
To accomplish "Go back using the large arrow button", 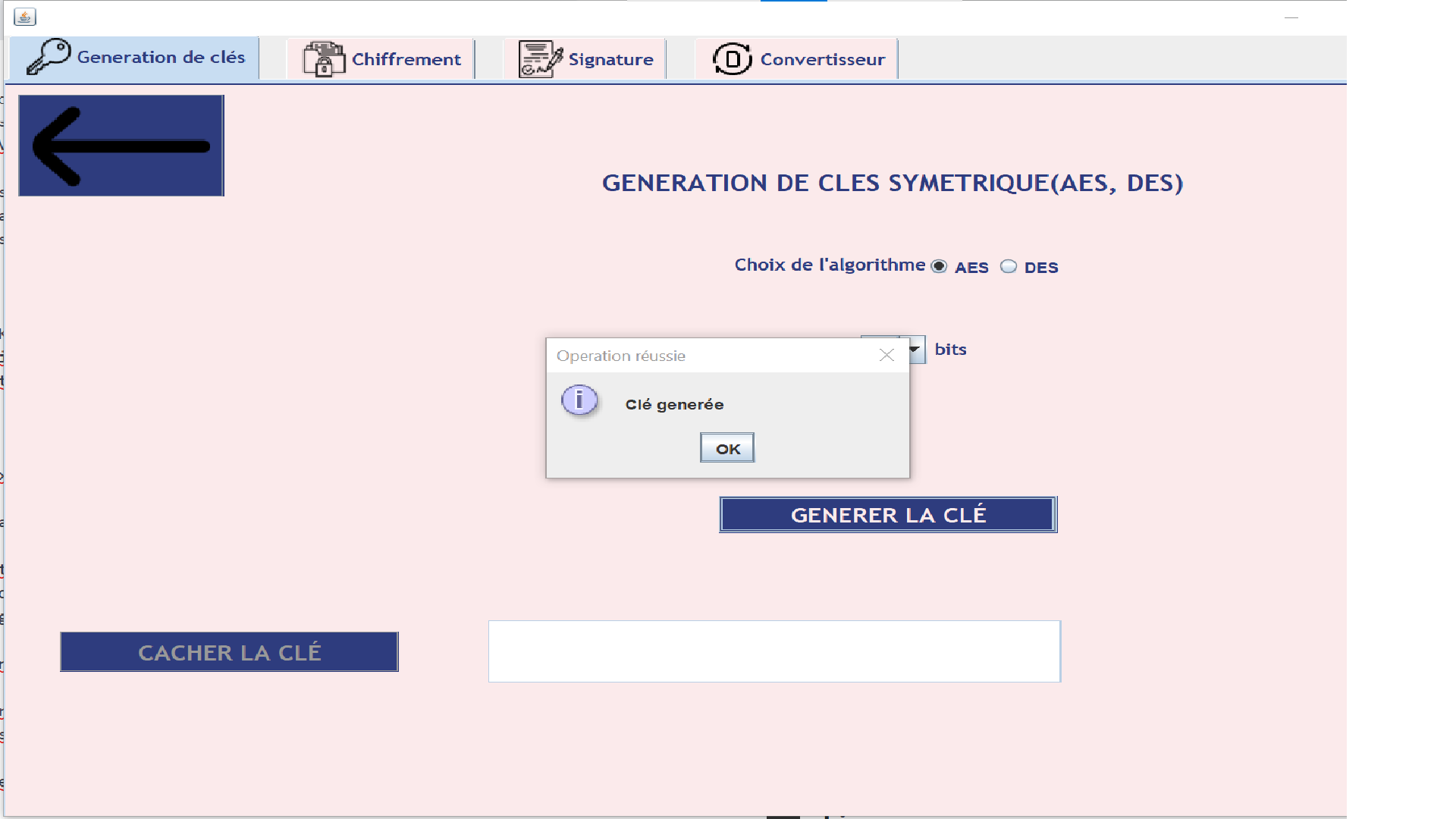I will tap(121, 146).
